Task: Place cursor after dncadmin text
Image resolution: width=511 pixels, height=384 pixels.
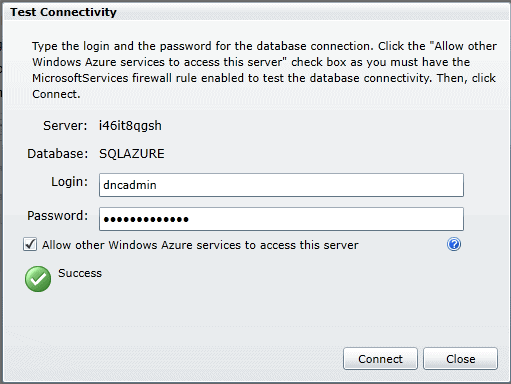Action: coord(158,185)
